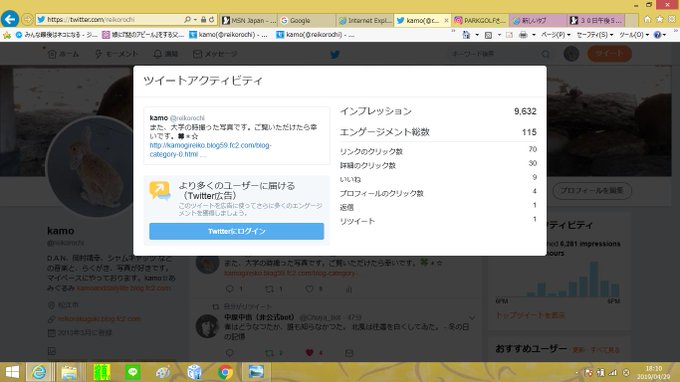Viewport: 680px width, 382px height.
Task: Open the IE favorites star icon
Action: [x=660, y=20]
